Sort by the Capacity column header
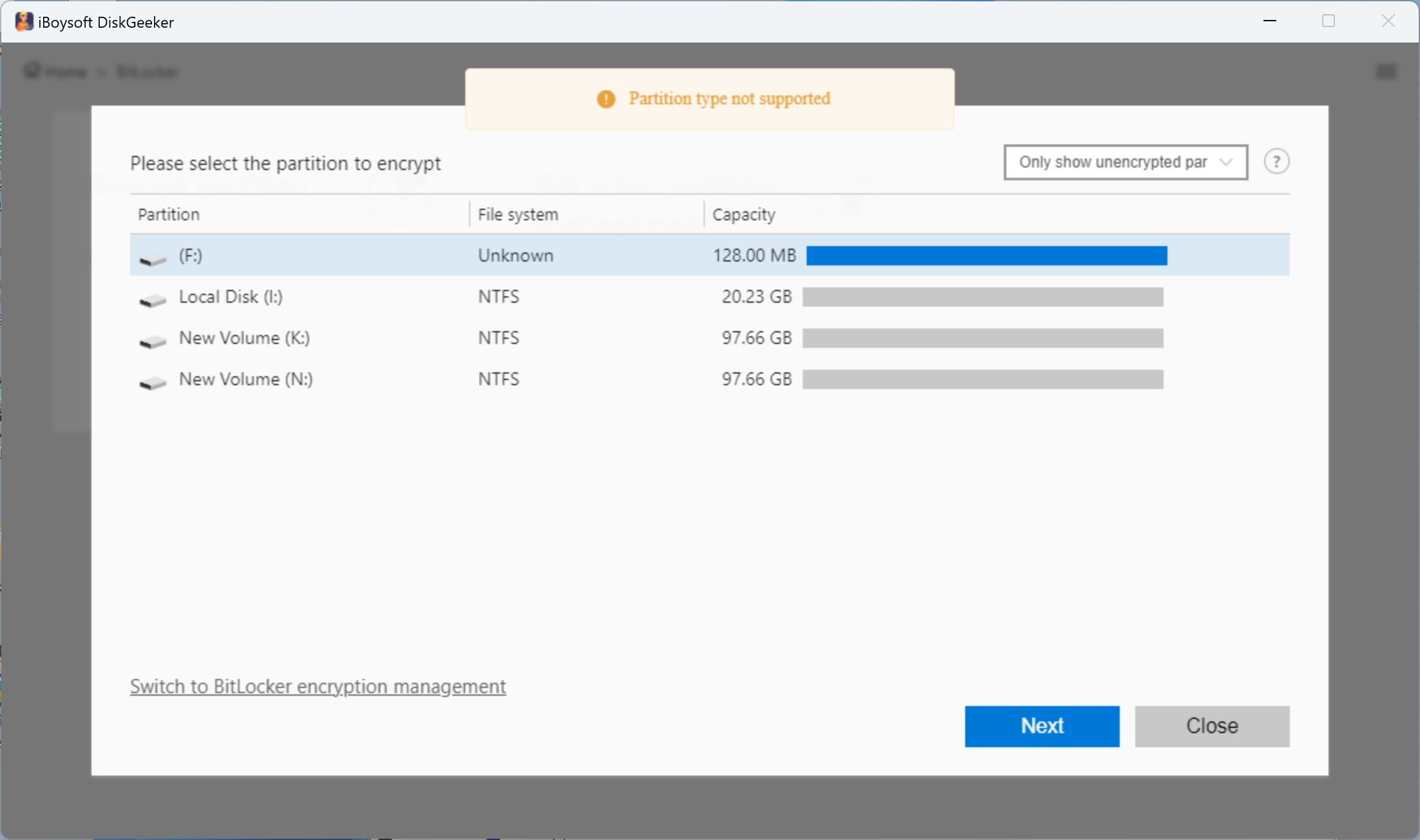1420x840 pixels. (x=744, y=215)
